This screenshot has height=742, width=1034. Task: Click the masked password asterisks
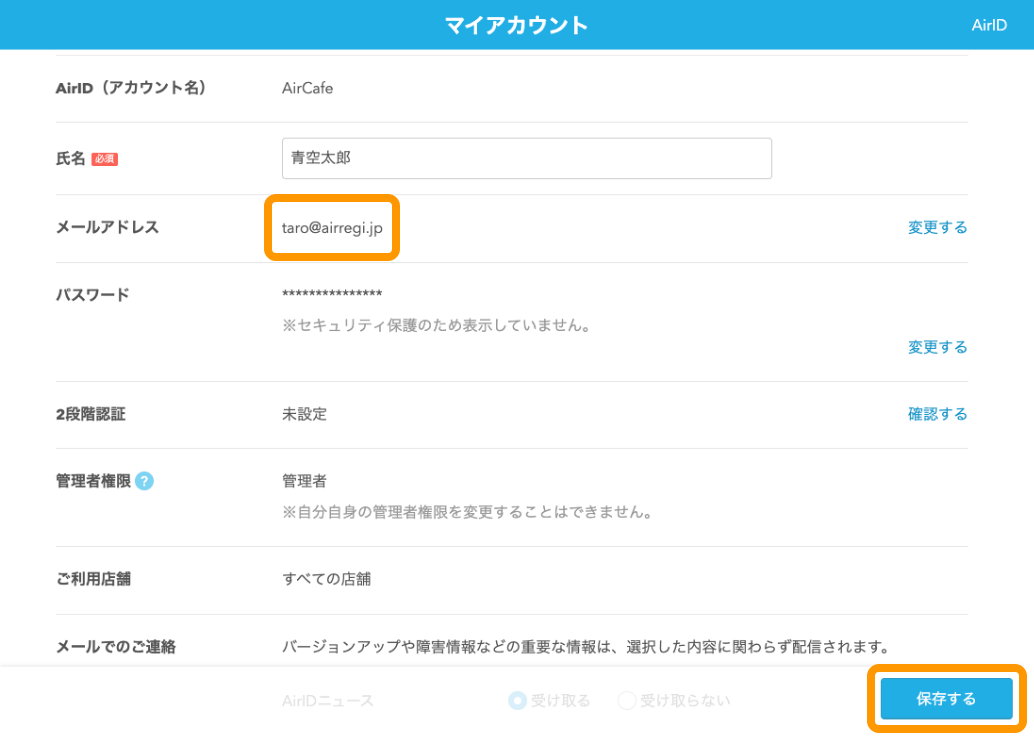(330, 294)
